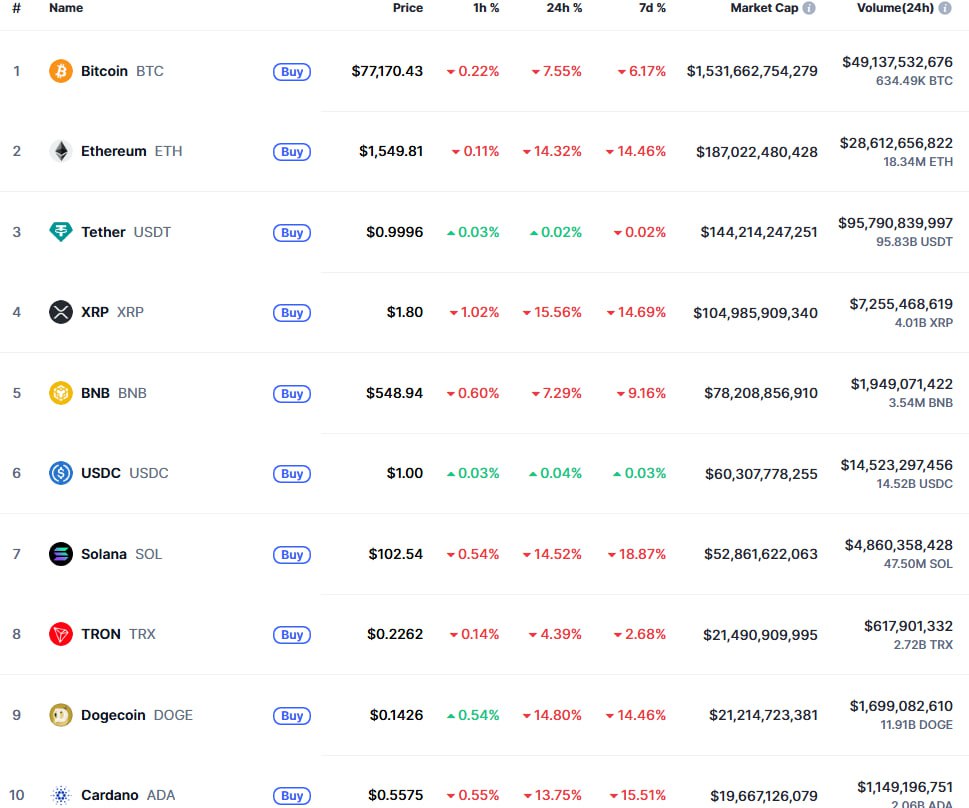Click the Dogecoin logo icon

point(61,715)
